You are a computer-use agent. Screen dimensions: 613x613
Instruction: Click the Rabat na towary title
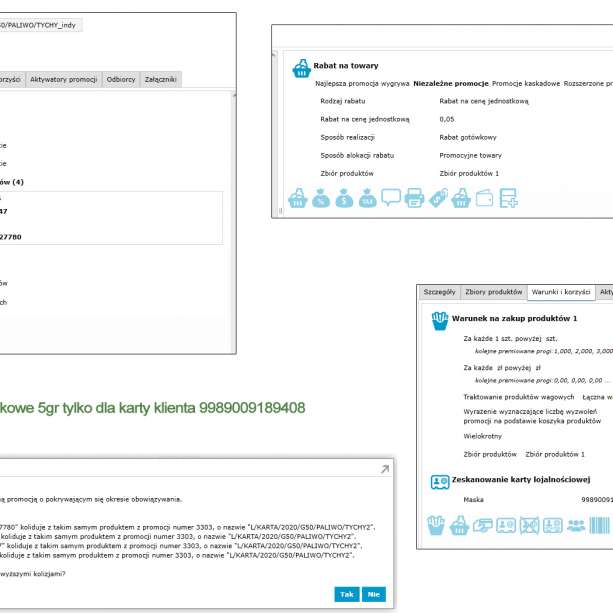pos(346,66)
